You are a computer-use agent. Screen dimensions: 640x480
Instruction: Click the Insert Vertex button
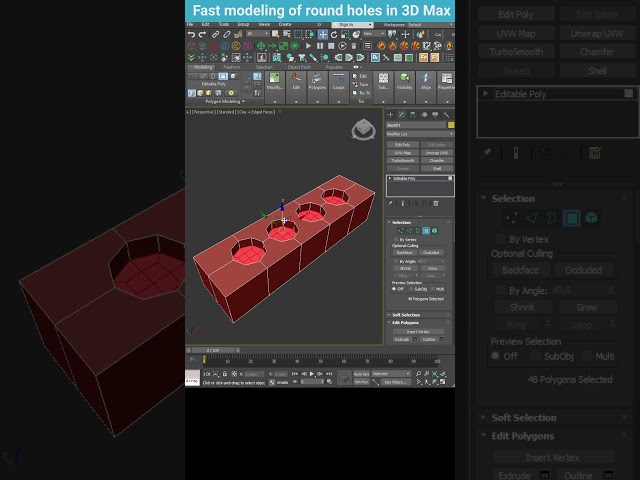(x=418, y=332)
